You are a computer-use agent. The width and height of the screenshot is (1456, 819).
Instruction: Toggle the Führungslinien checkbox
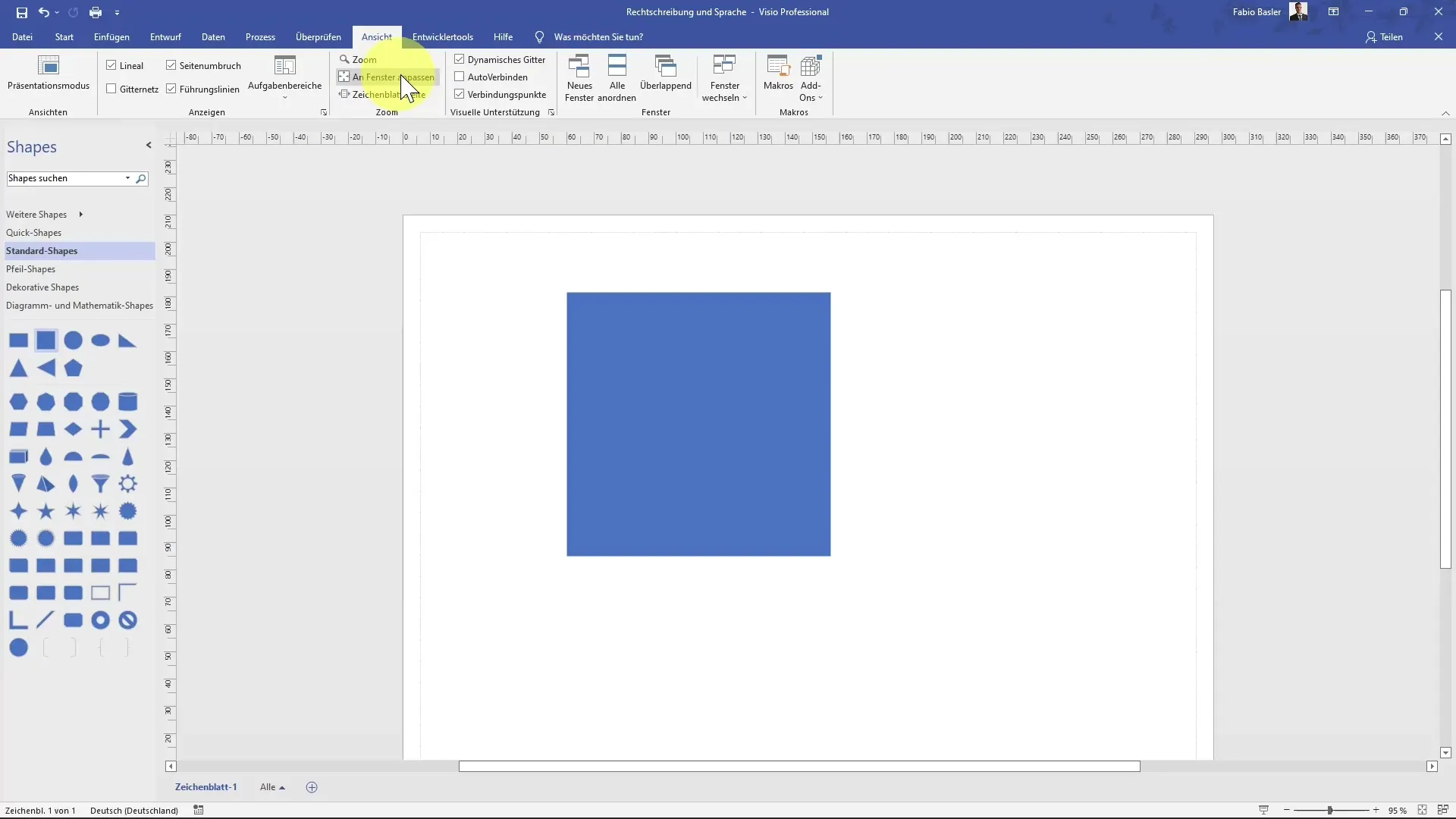(171, 89)
